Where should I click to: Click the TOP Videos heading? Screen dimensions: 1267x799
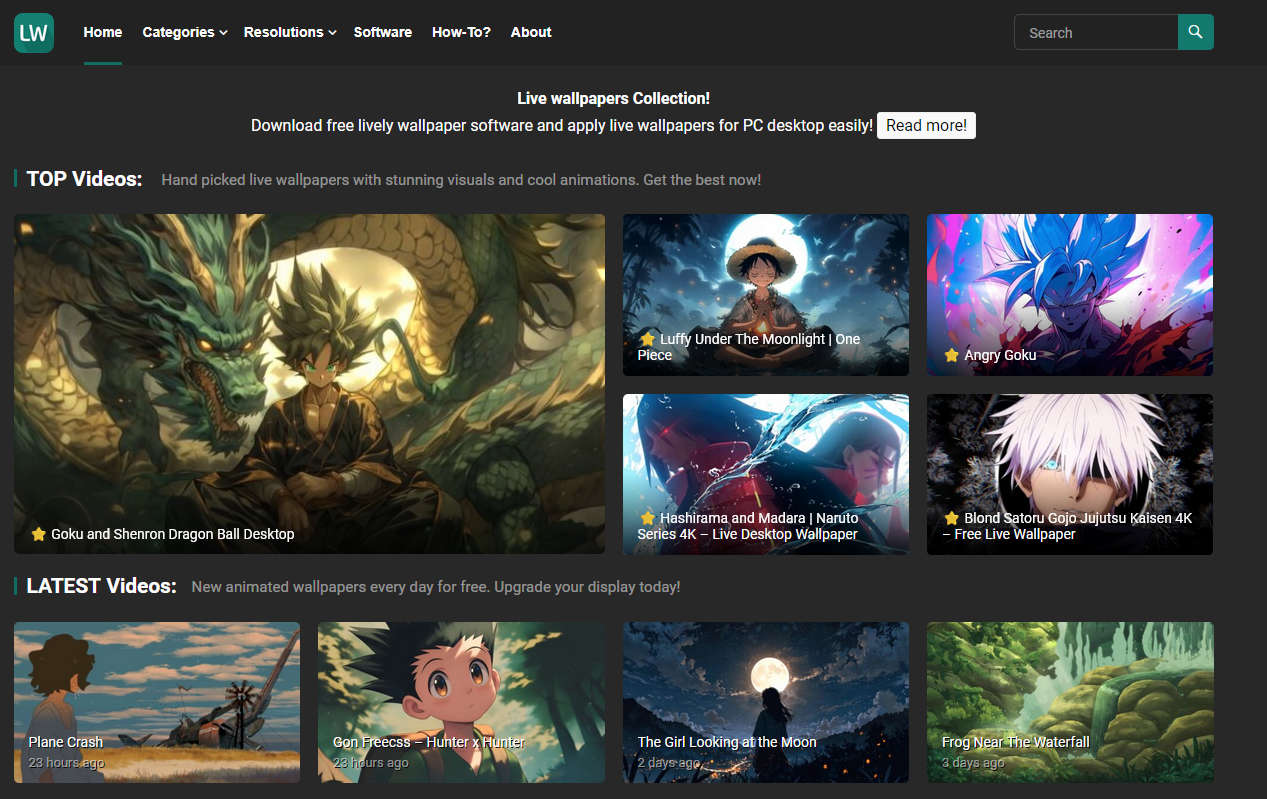(85, 179)
